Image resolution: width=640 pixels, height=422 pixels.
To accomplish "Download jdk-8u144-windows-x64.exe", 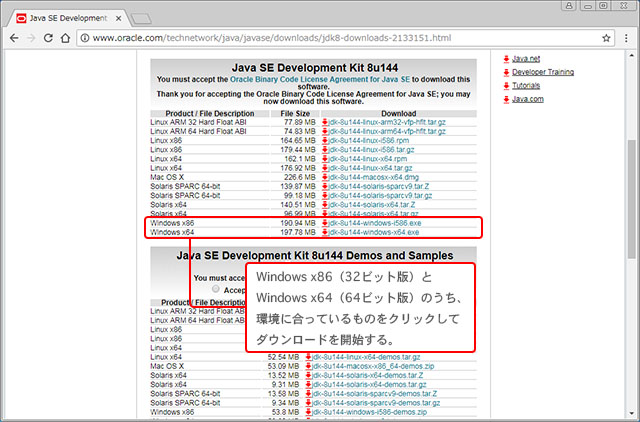I will 374,232.
